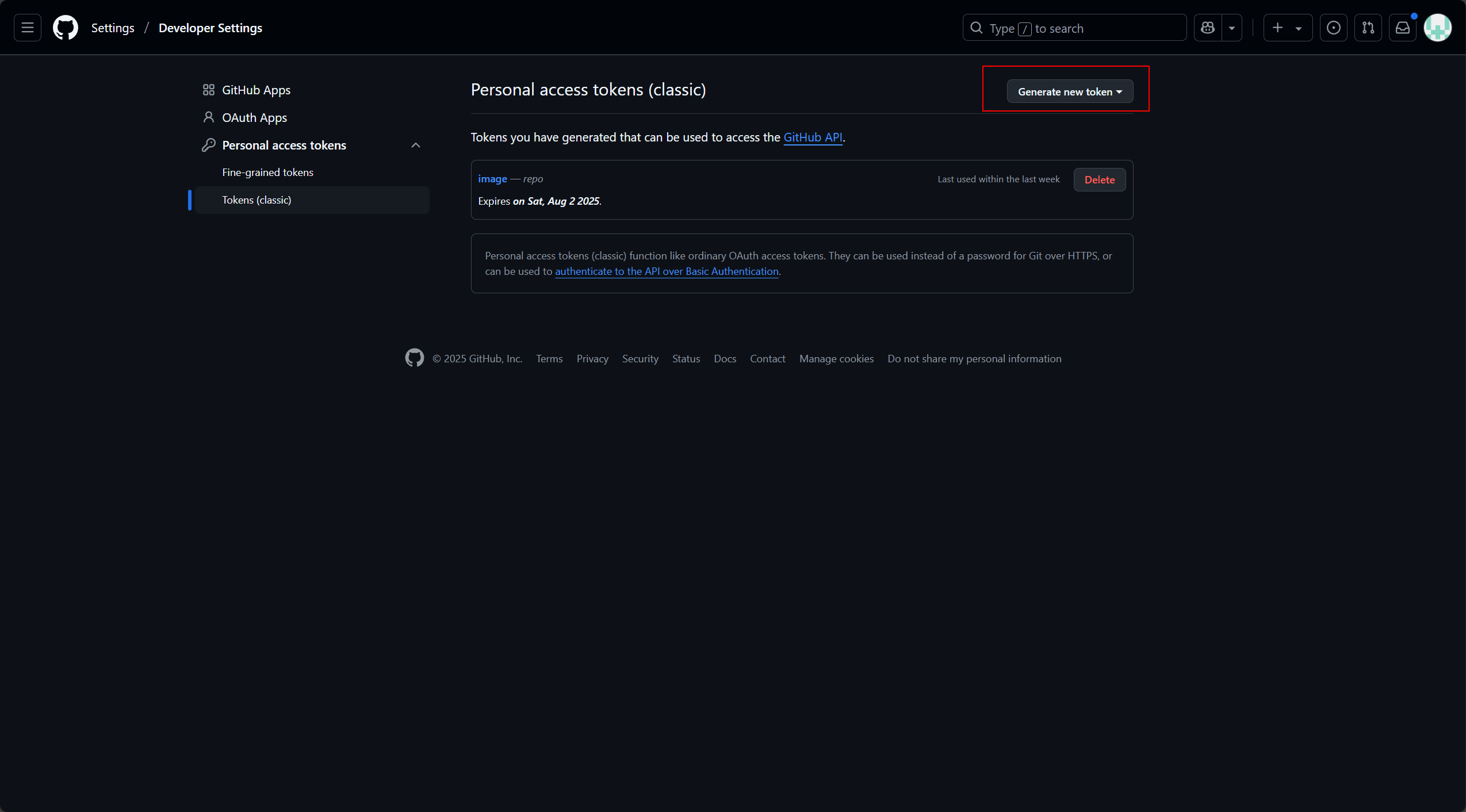Open the create new plus dropdown
The width and height of the screenshot is (1466, 812).
coord(1287,28)
